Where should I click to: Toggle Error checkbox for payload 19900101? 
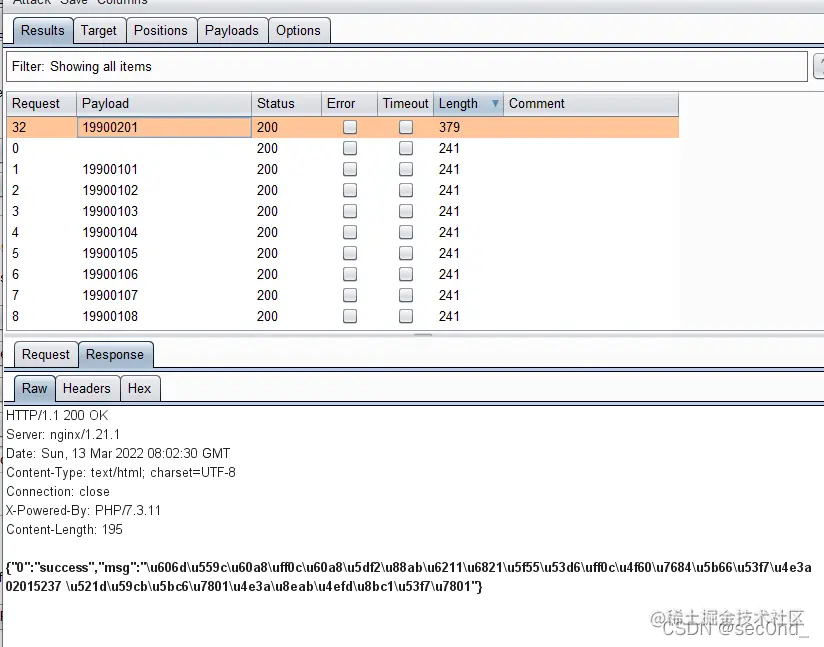tap(350, 169)
